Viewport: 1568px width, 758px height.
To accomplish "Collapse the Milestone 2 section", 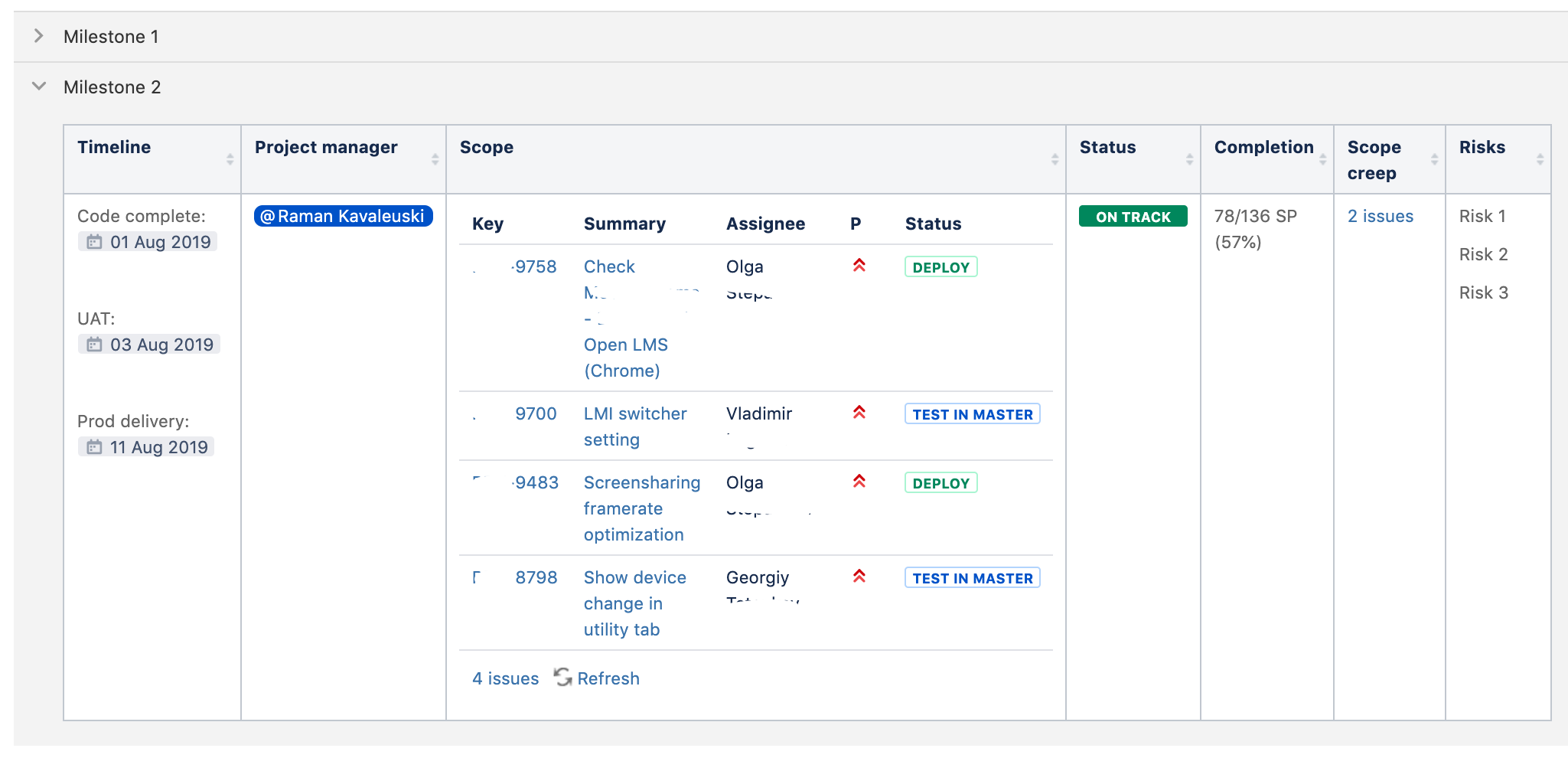I will pos(39,87).
